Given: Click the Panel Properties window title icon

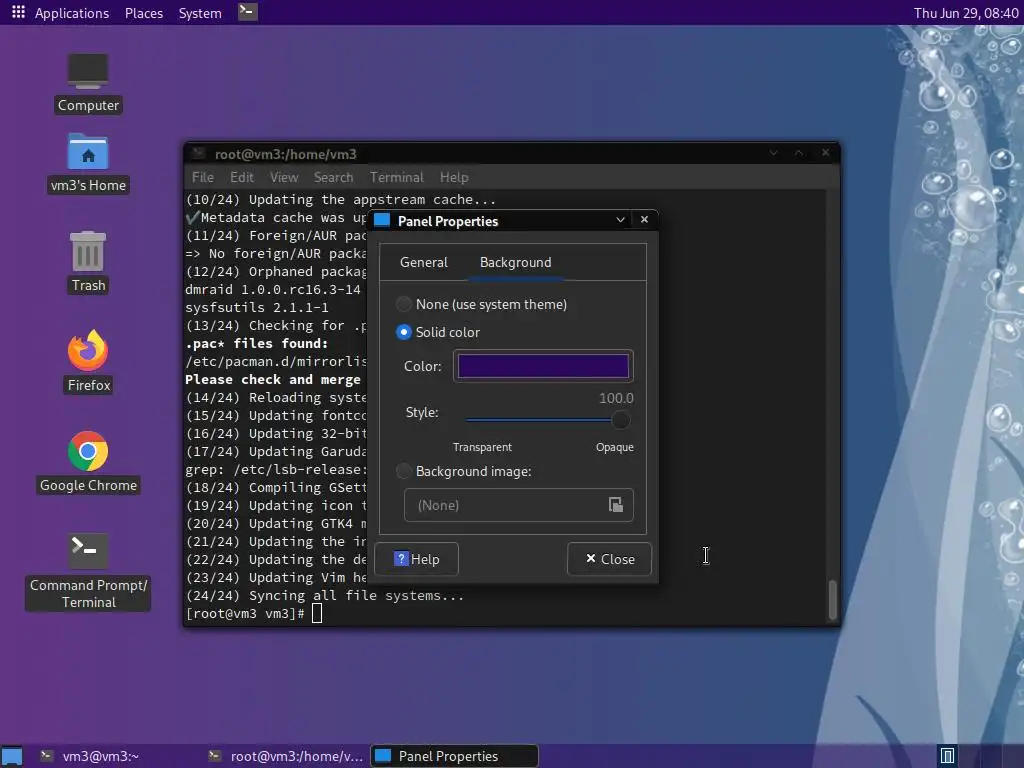Looking at the screenshot, I should pyautogui.click(x=383, y=220).
